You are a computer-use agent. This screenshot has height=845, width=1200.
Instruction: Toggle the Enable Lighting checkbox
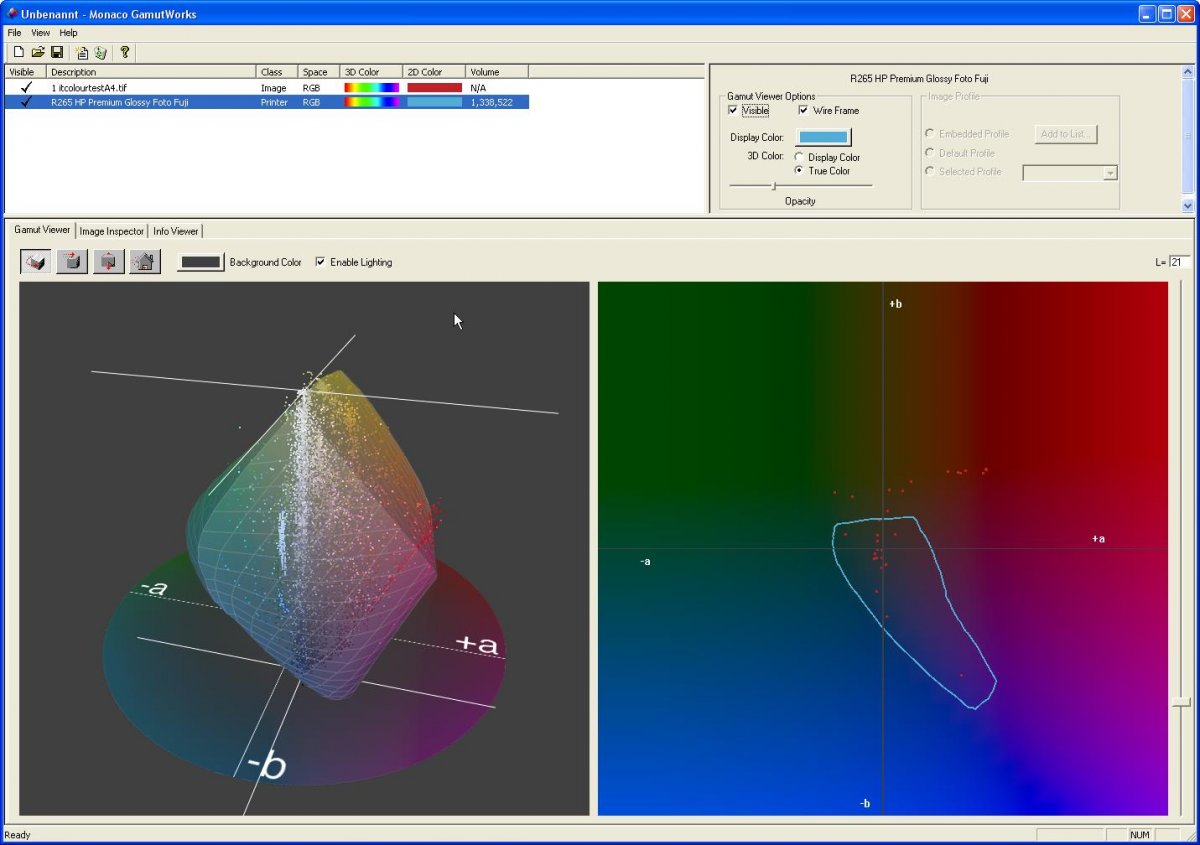320,262
